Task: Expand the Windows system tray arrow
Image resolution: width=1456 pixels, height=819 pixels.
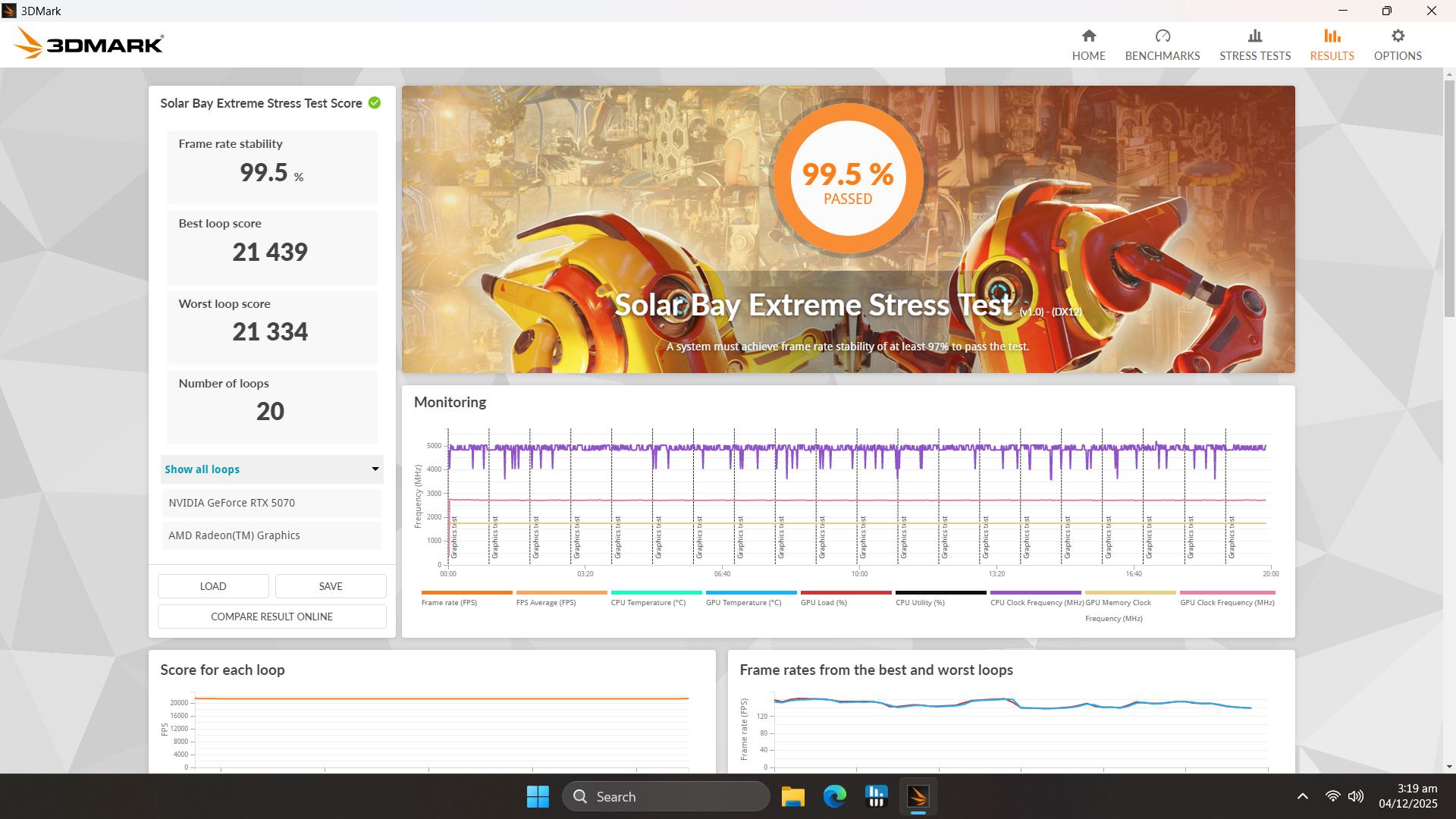Action: tap(1302, 796)
